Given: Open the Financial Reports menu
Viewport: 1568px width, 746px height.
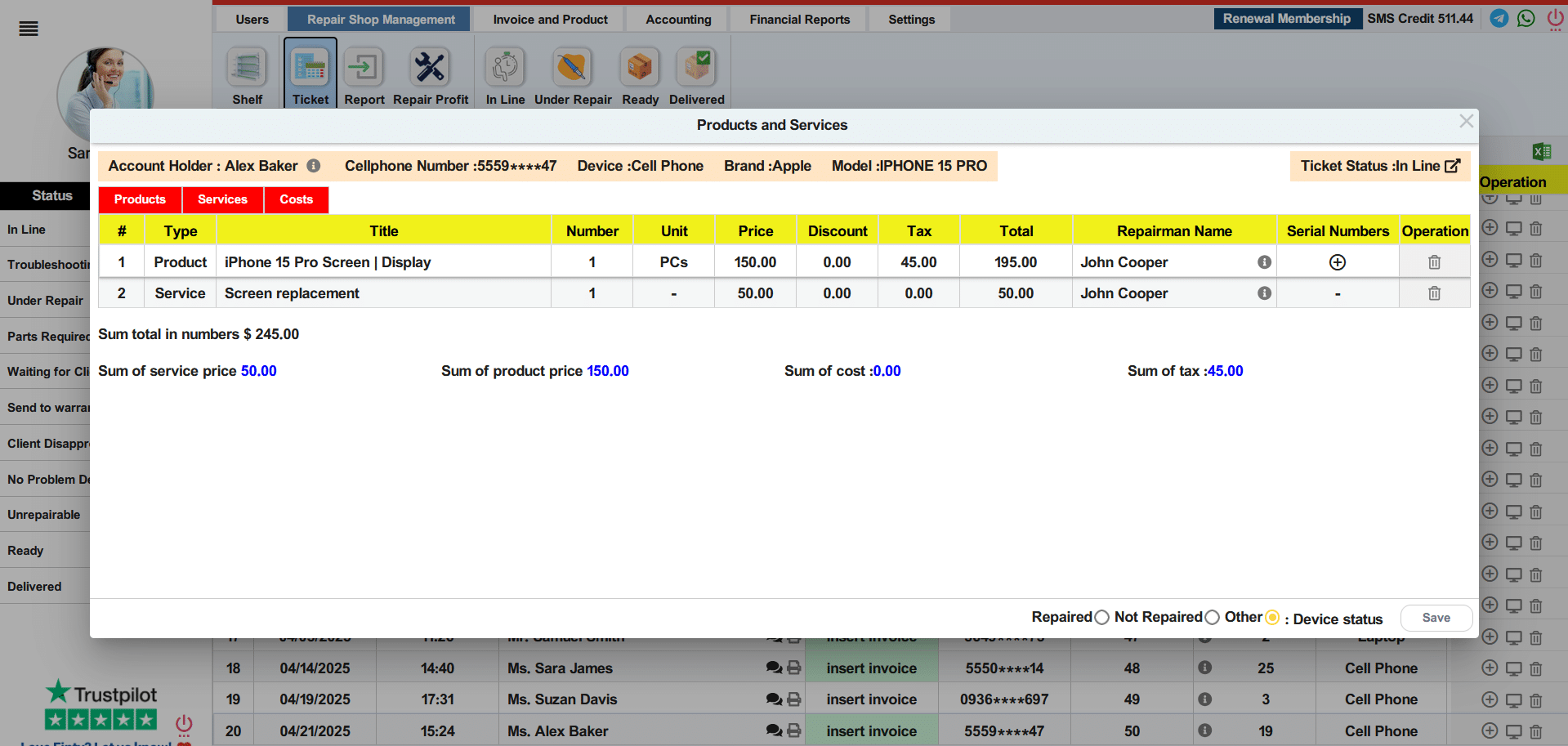Looking at the screenshot, I should (799, 20).
